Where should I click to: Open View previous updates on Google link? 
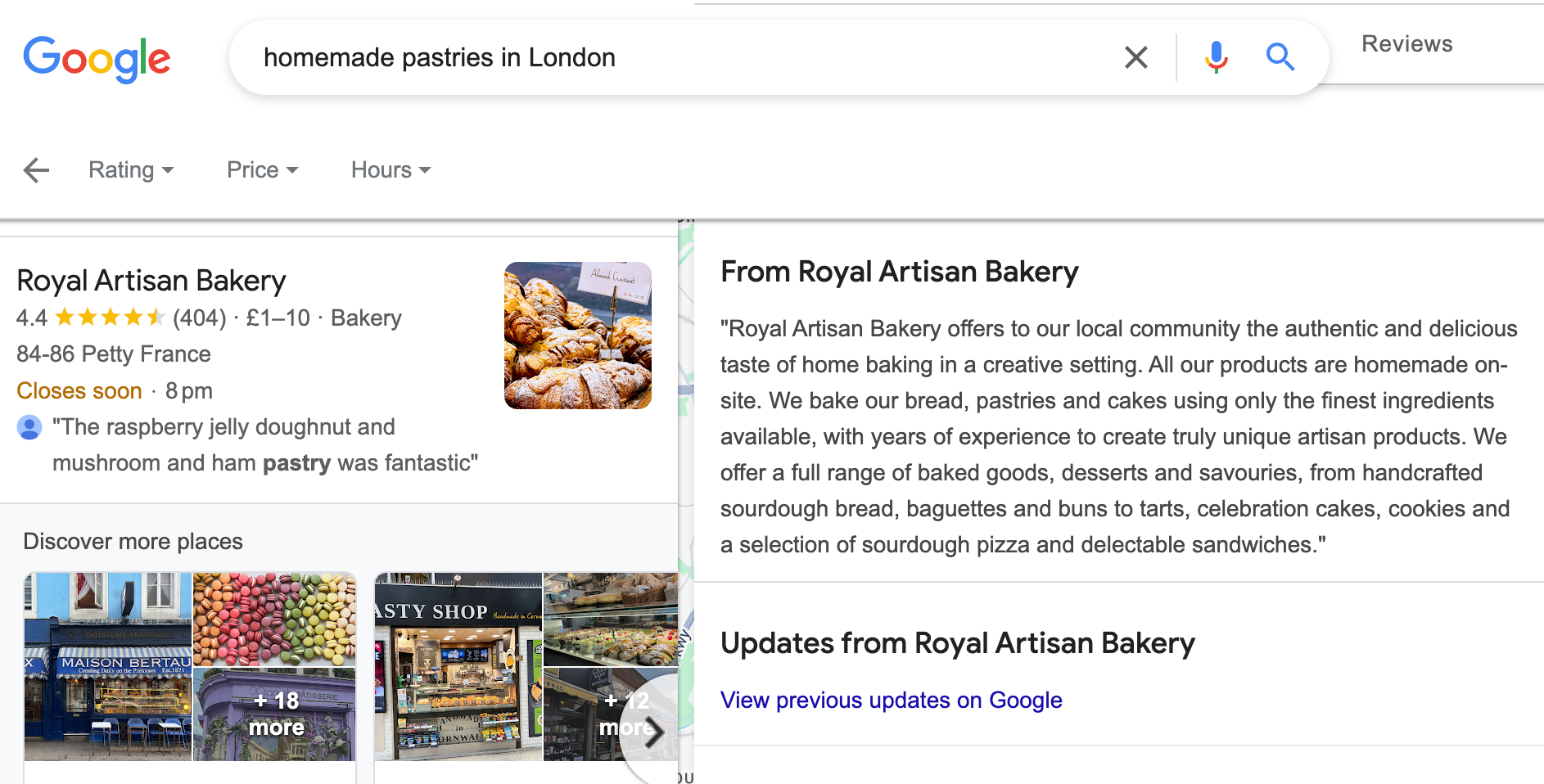[891, 701]
